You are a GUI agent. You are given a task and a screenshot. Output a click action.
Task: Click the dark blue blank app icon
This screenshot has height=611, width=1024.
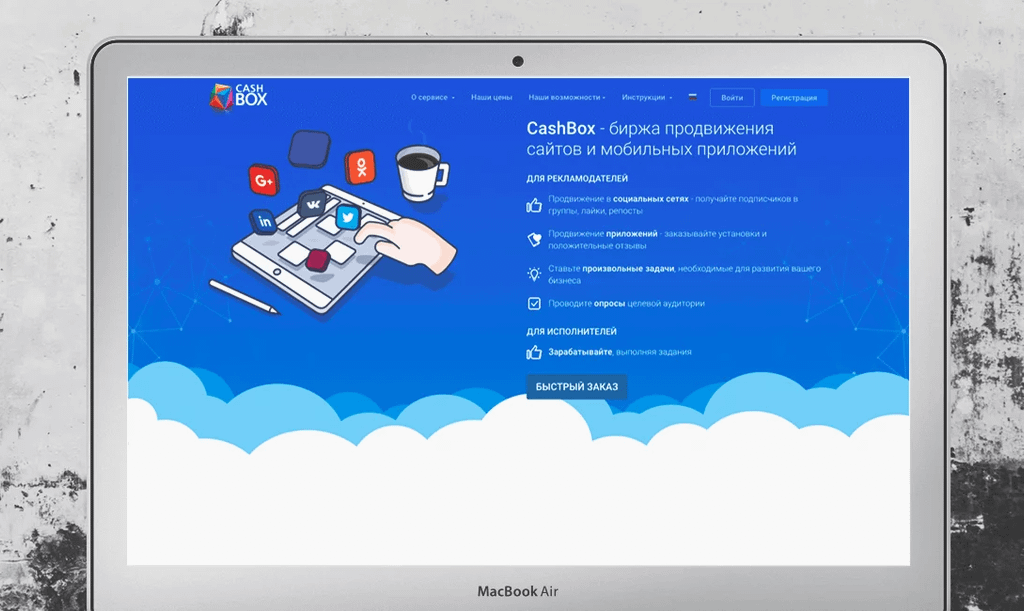(x=309, y=149)
